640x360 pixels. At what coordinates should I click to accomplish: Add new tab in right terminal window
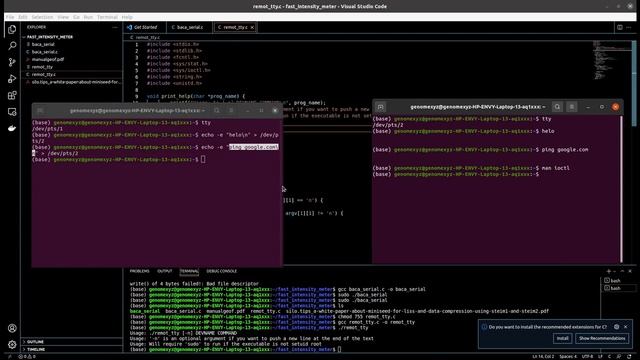[380, 107]
